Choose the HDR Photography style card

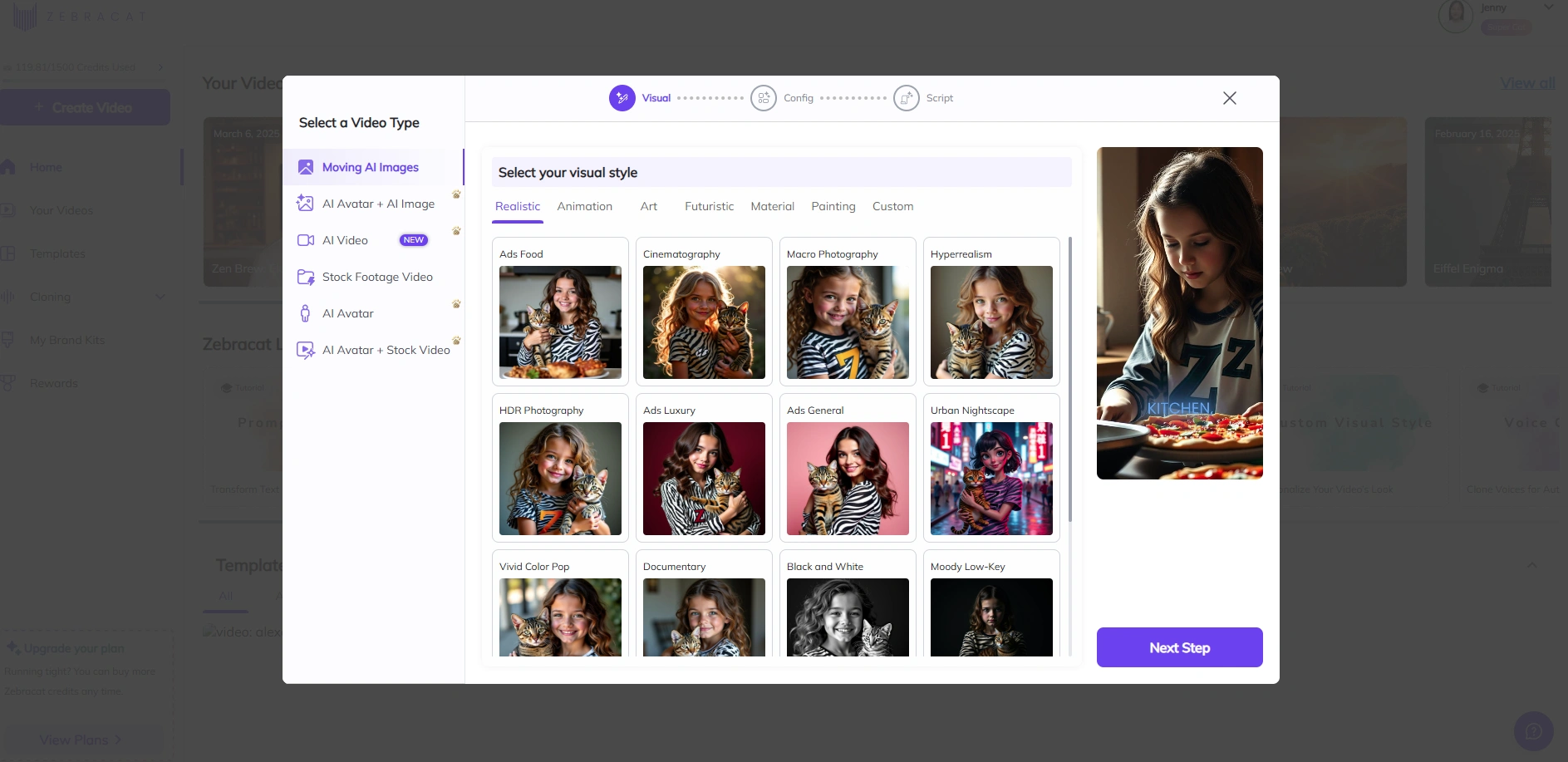tap(560, 468)
